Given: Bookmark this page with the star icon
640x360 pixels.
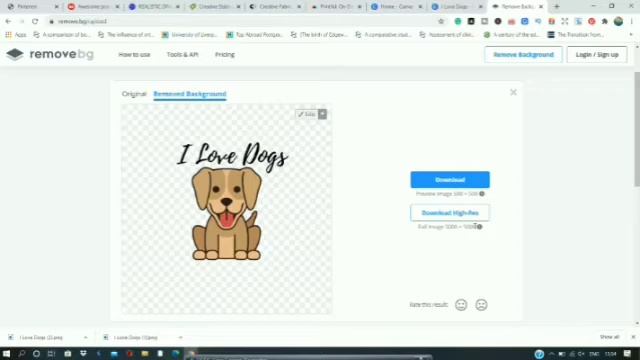Looking at the screenshot, I should tap(441, 21).
